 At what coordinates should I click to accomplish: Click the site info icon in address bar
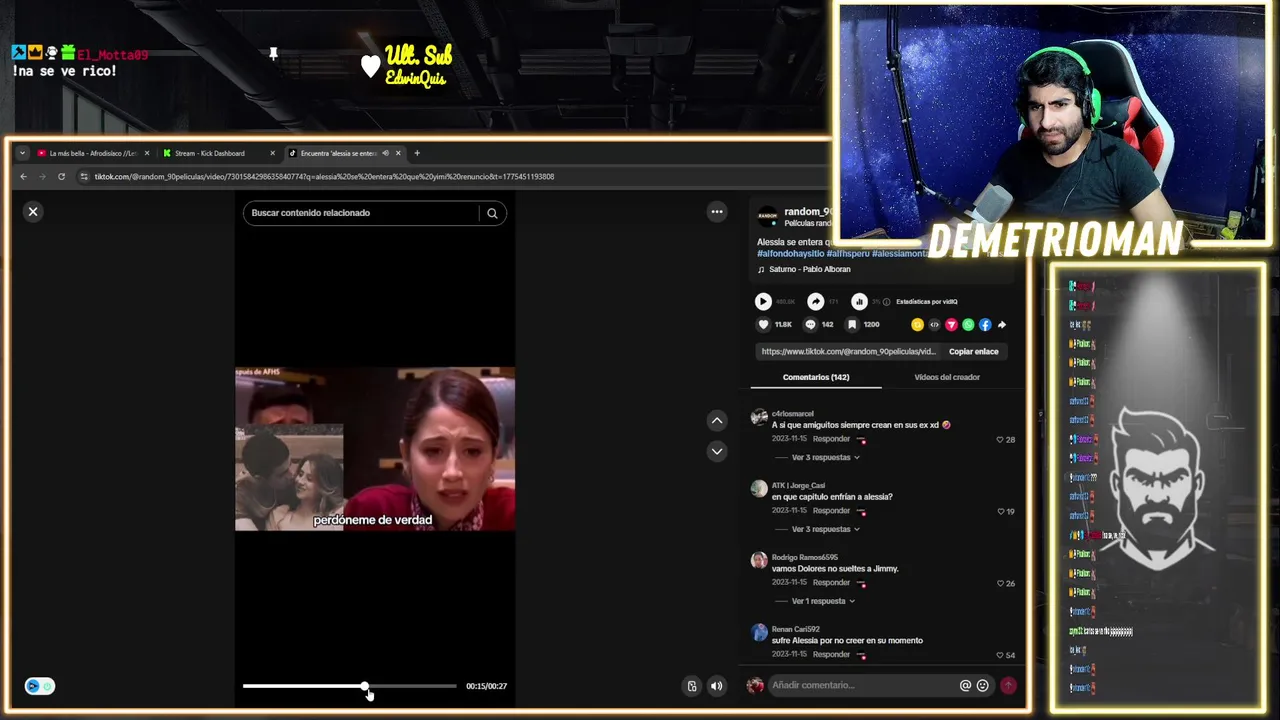(x=84, y=177)
